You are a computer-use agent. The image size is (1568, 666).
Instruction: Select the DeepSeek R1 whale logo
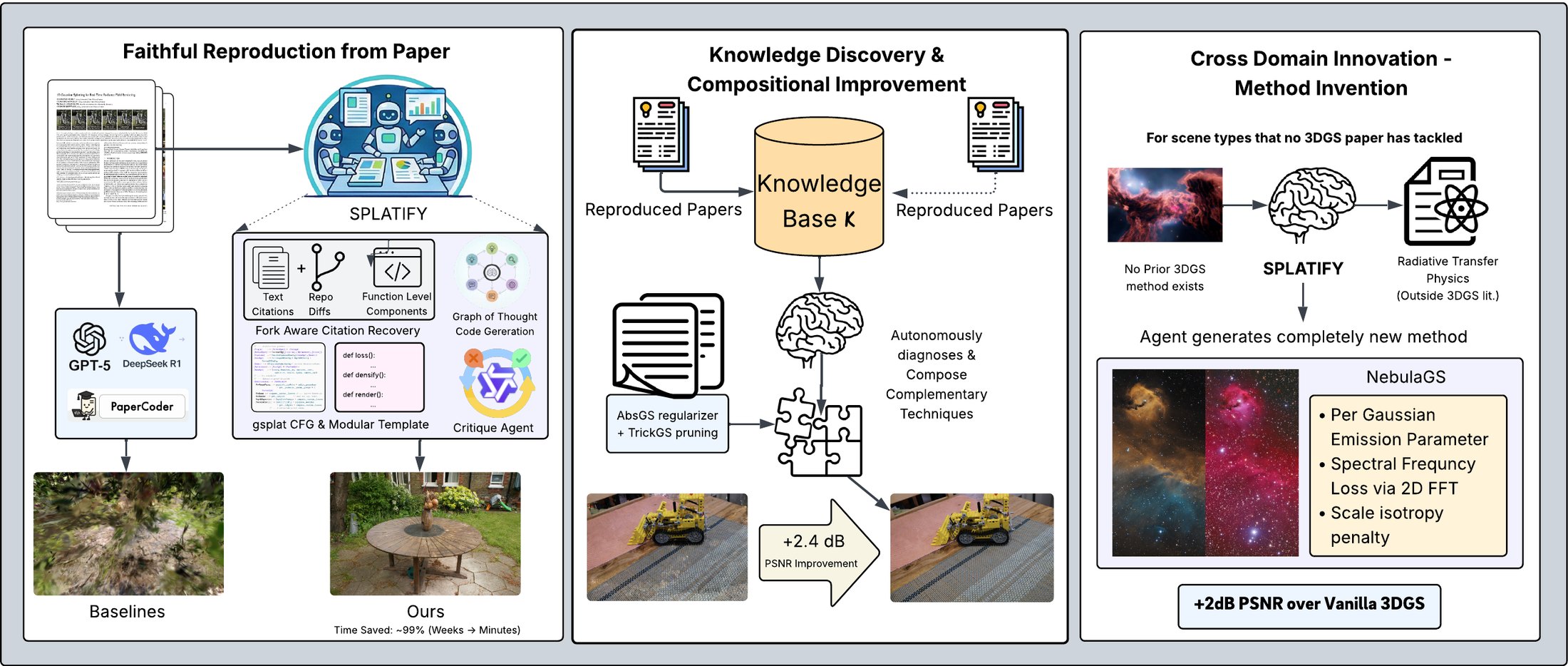pos(152,338)
